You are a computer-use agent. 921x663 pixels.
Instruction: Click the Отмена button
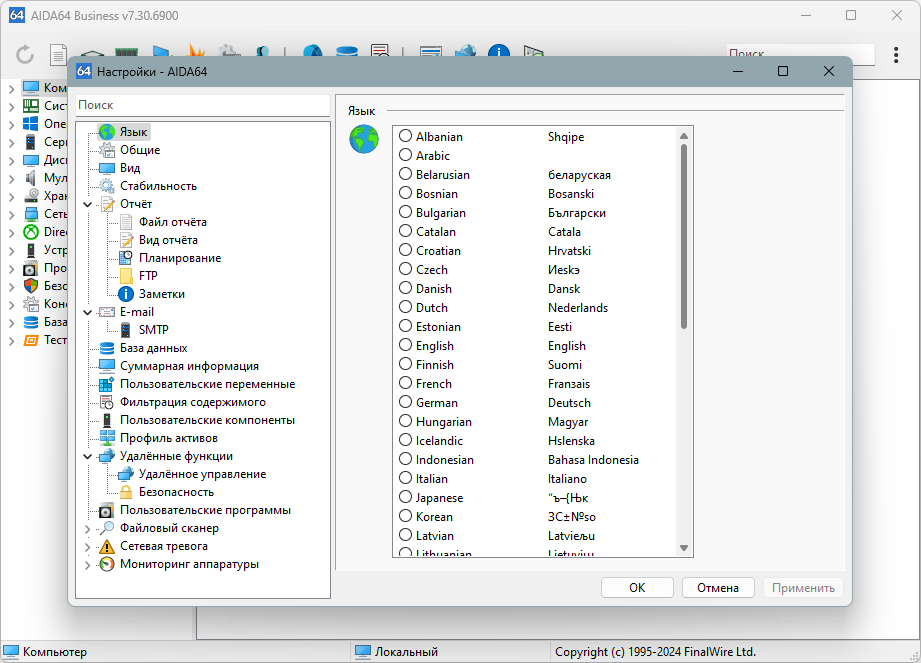click(x=718, y=588)
